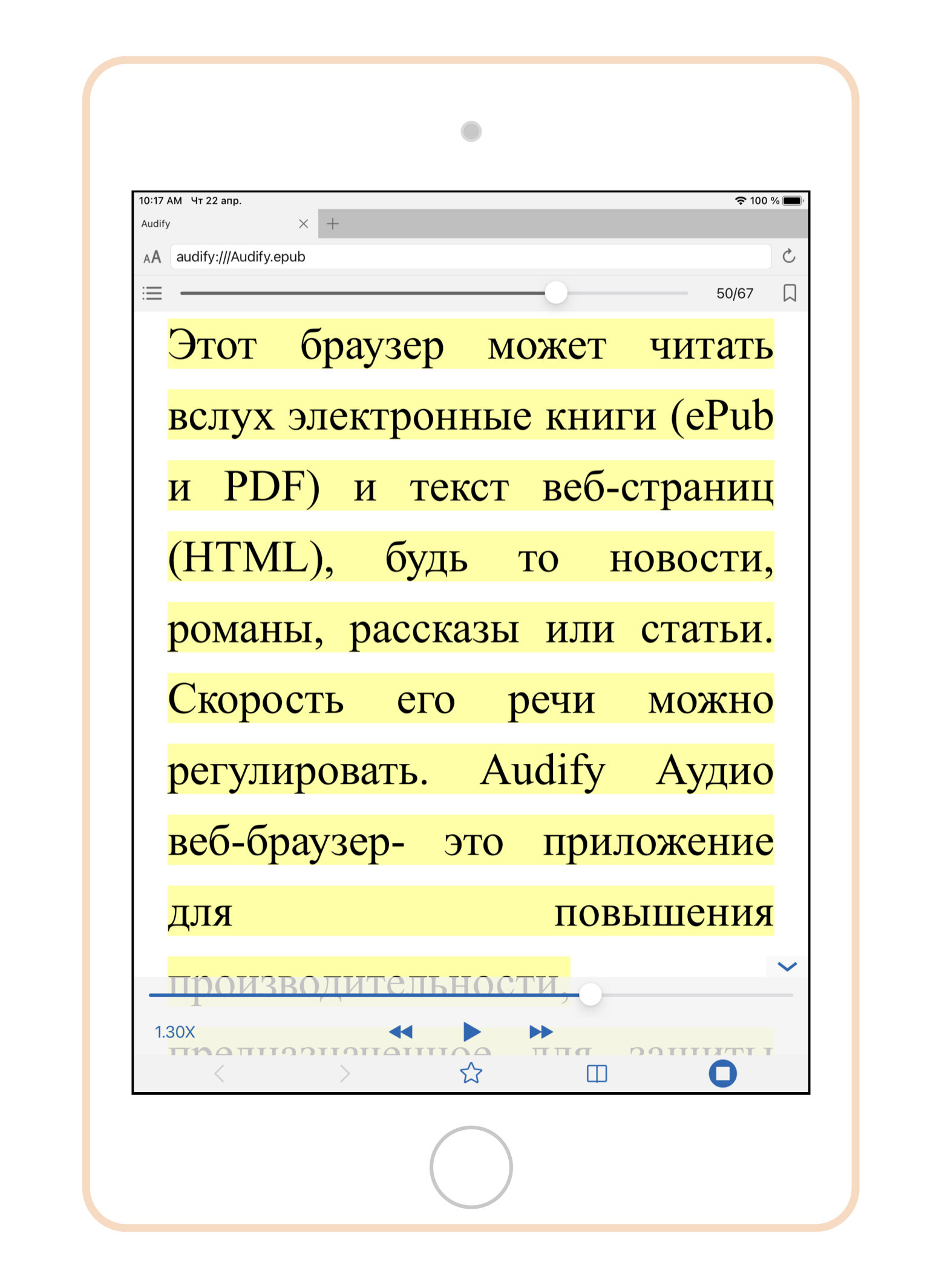Bookmark the current page
The image size is (942, 1288).
(789, 293)
